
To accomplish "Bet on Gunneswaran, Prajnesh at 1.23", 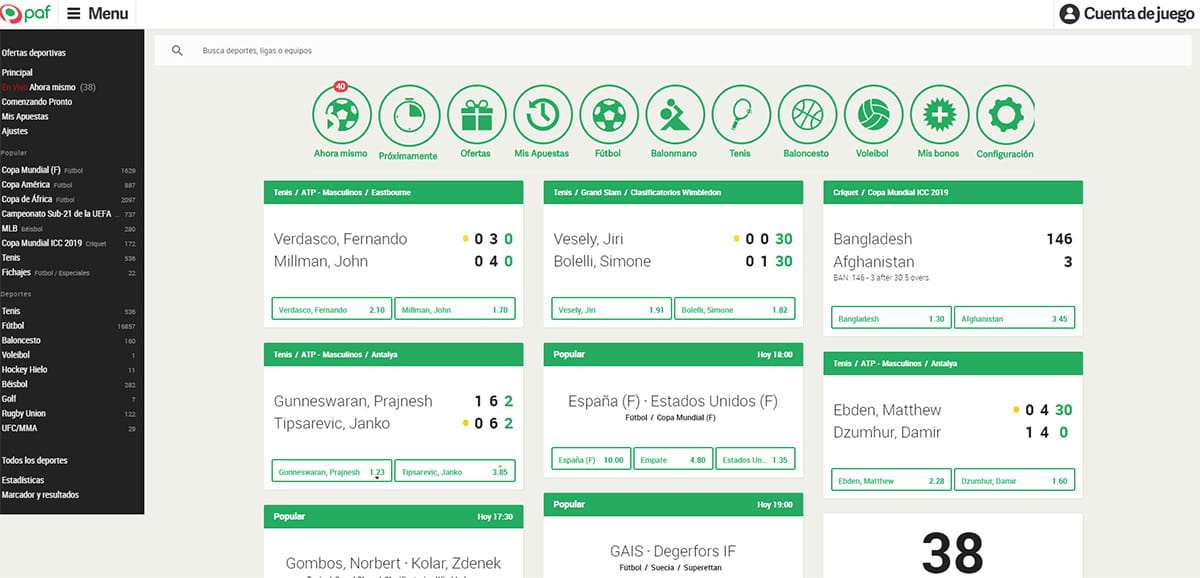I will [x=332, y=471].
